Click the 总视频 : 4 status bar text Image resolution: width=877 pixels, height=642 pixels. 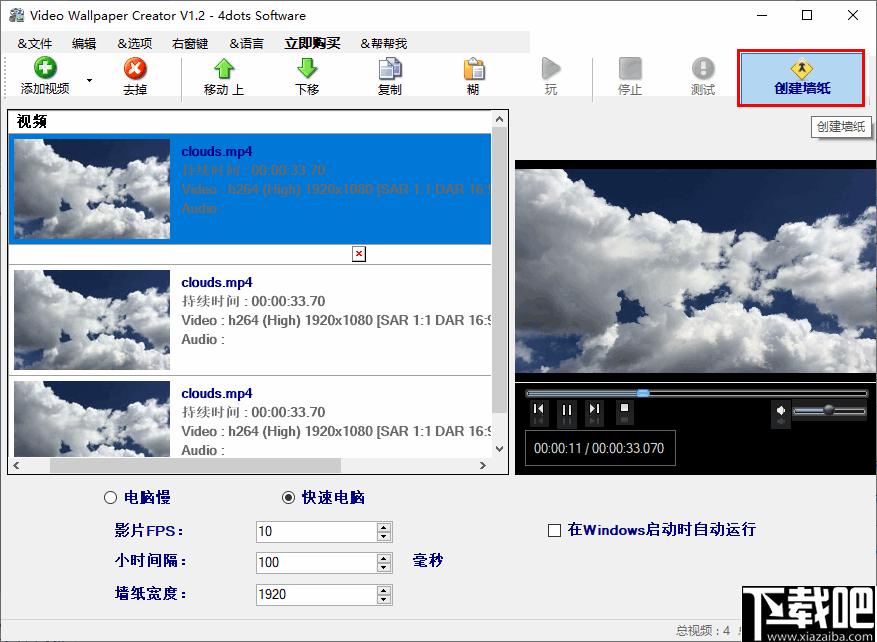click(703, 631)
